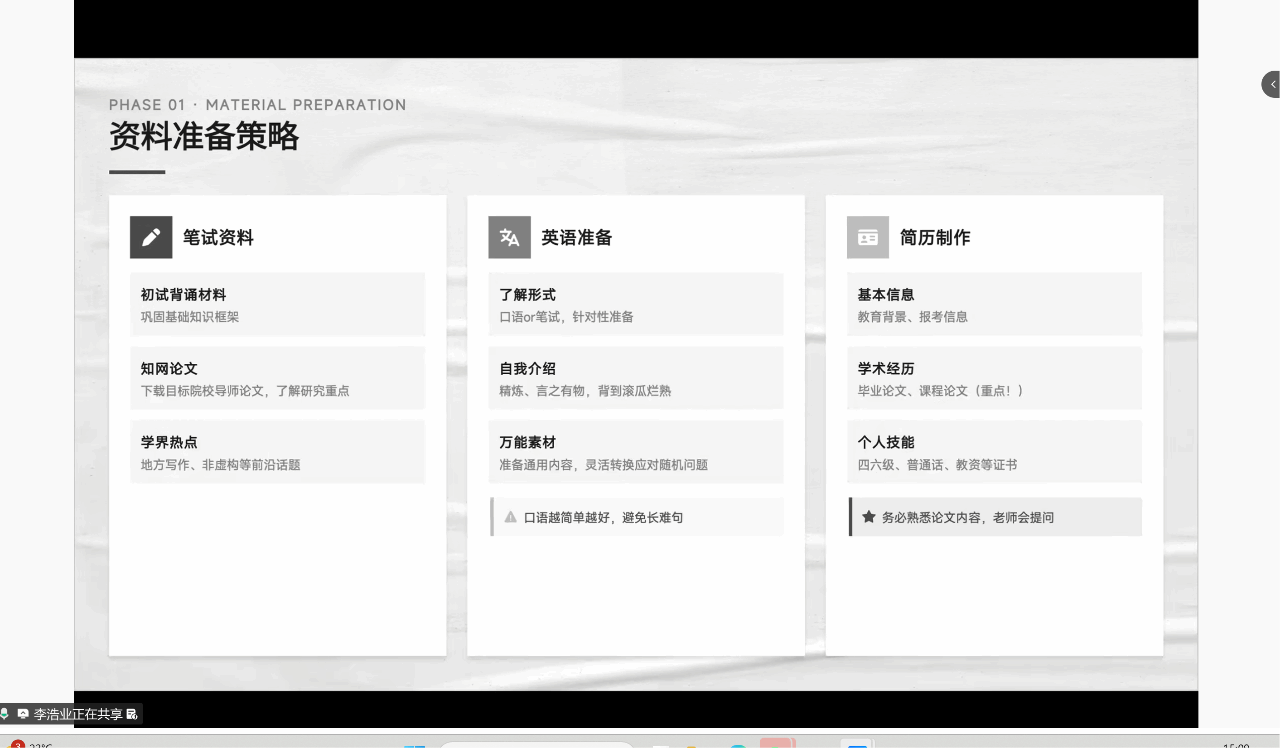This screenshot has height=748, width=1280.
Task: Click the ID card icon beside 简历制作
Action: coord(867,237)
